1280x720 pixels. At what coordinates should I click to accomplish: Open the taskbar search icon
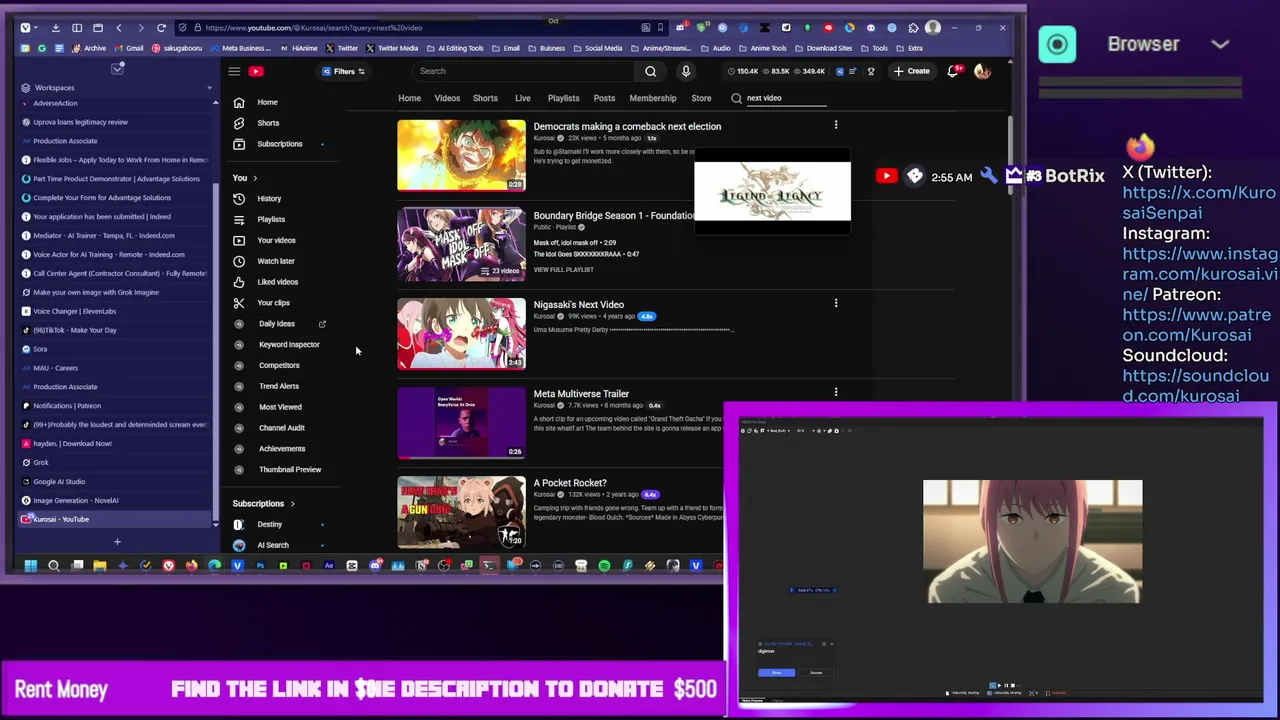54,566
